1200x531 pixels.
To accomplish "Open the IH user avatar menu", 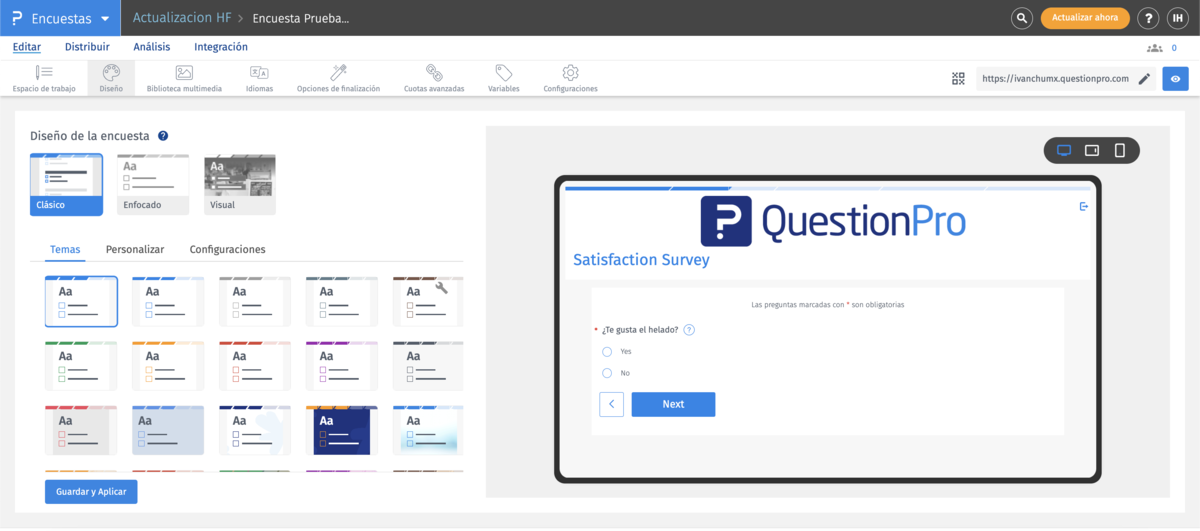I will (x=1177, y=18).
